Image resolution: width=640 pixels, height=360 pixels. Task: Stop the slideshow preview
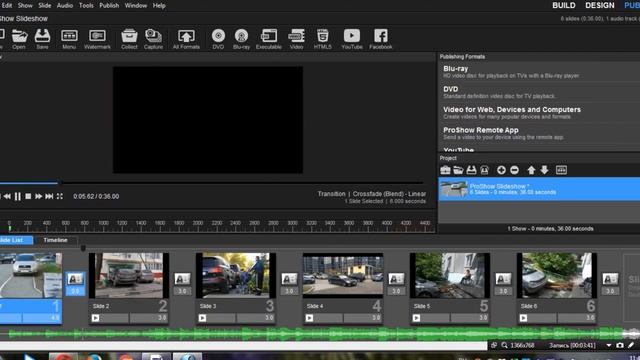[x=28, y=196]
